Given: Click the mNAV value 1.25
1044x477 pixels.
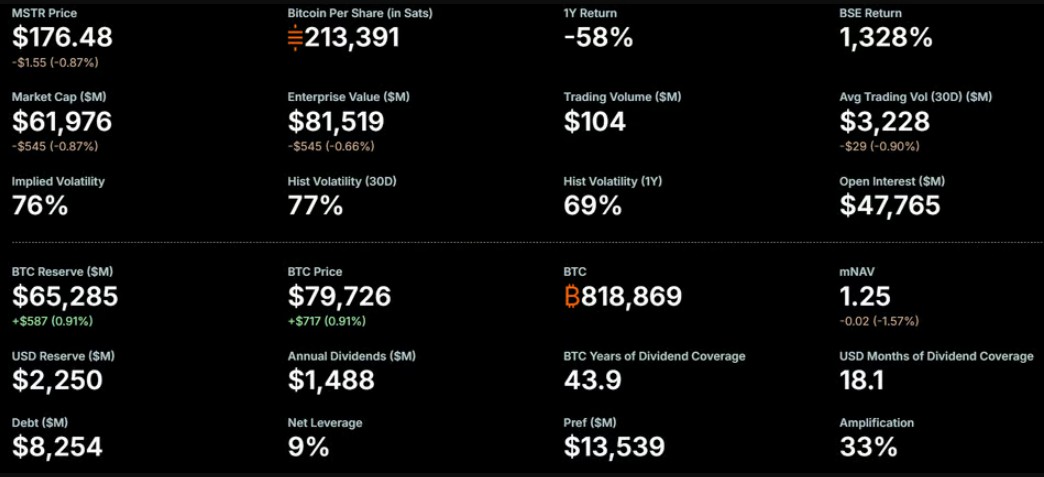Looking at the screenshot, I should pos(865,296).
